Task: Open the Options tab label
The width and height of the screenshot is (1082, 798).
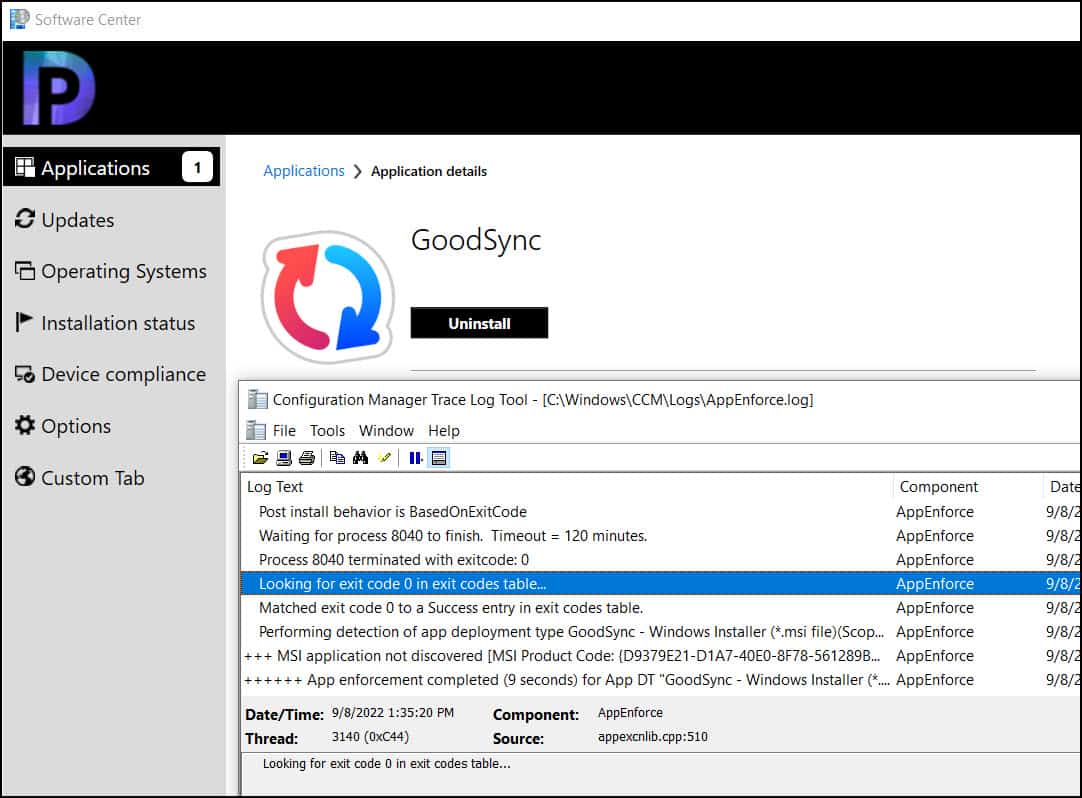Action: [x=76, y=426]
